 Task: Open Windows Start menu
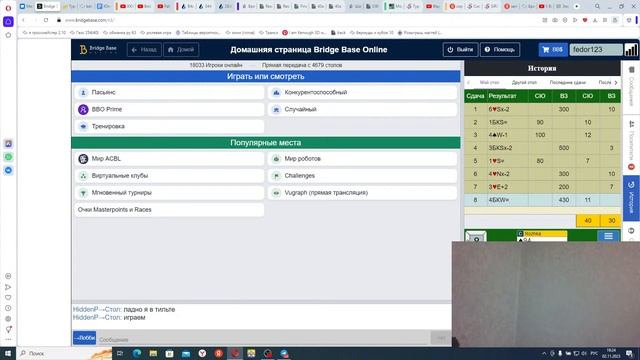coord(8,353)
